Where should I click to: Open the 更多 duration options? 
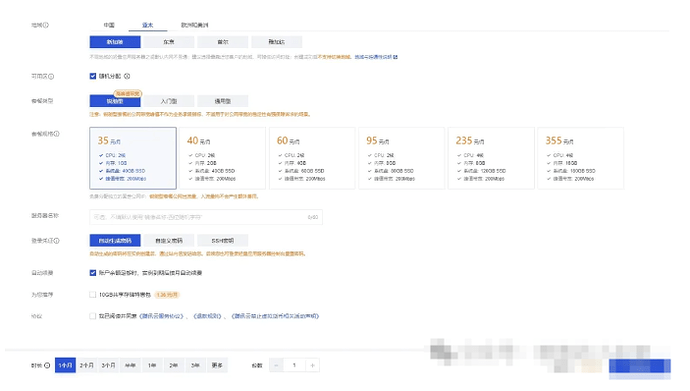[217, 365]
